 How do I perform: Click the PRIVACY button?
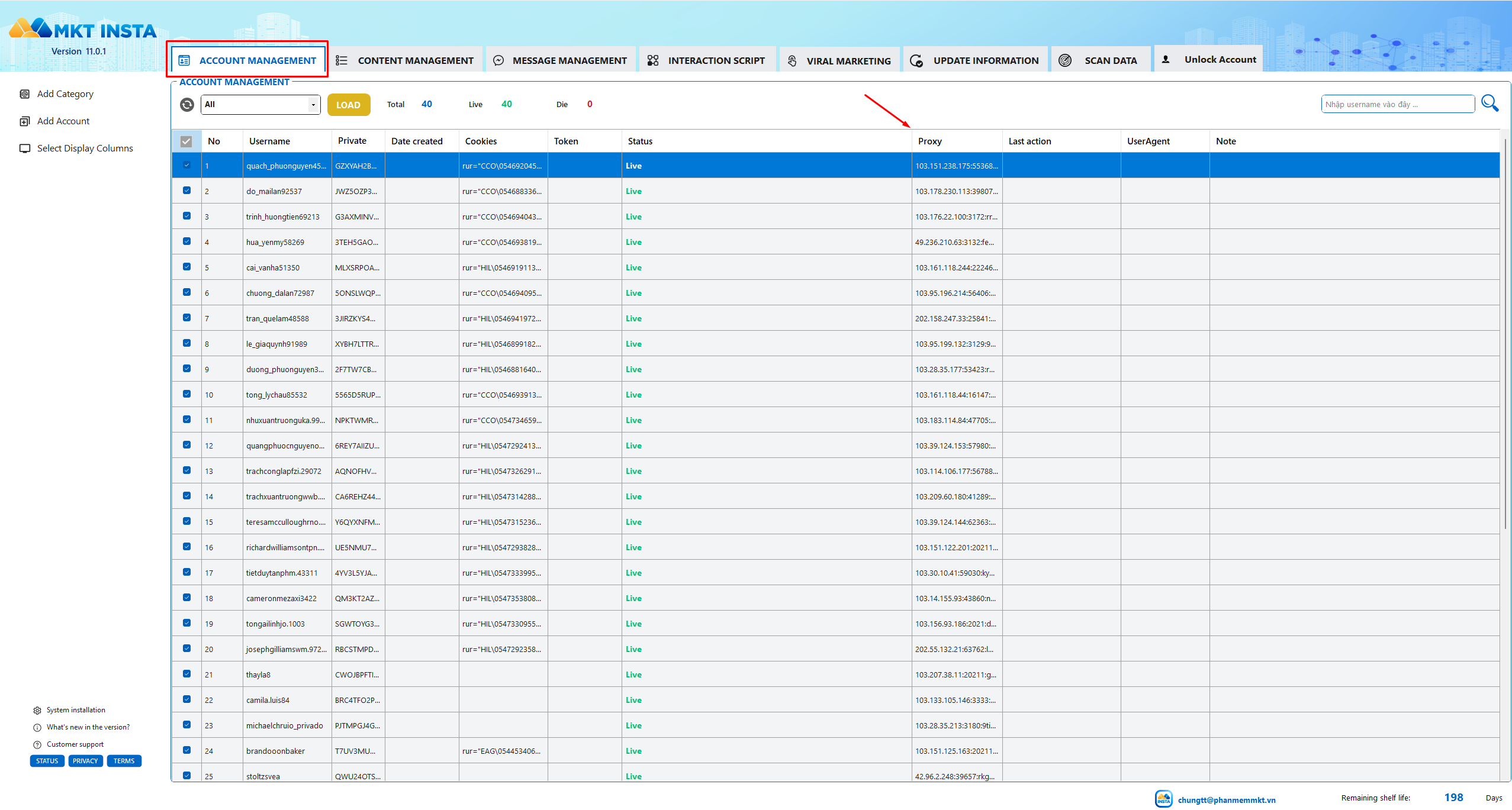pos(85,761)
